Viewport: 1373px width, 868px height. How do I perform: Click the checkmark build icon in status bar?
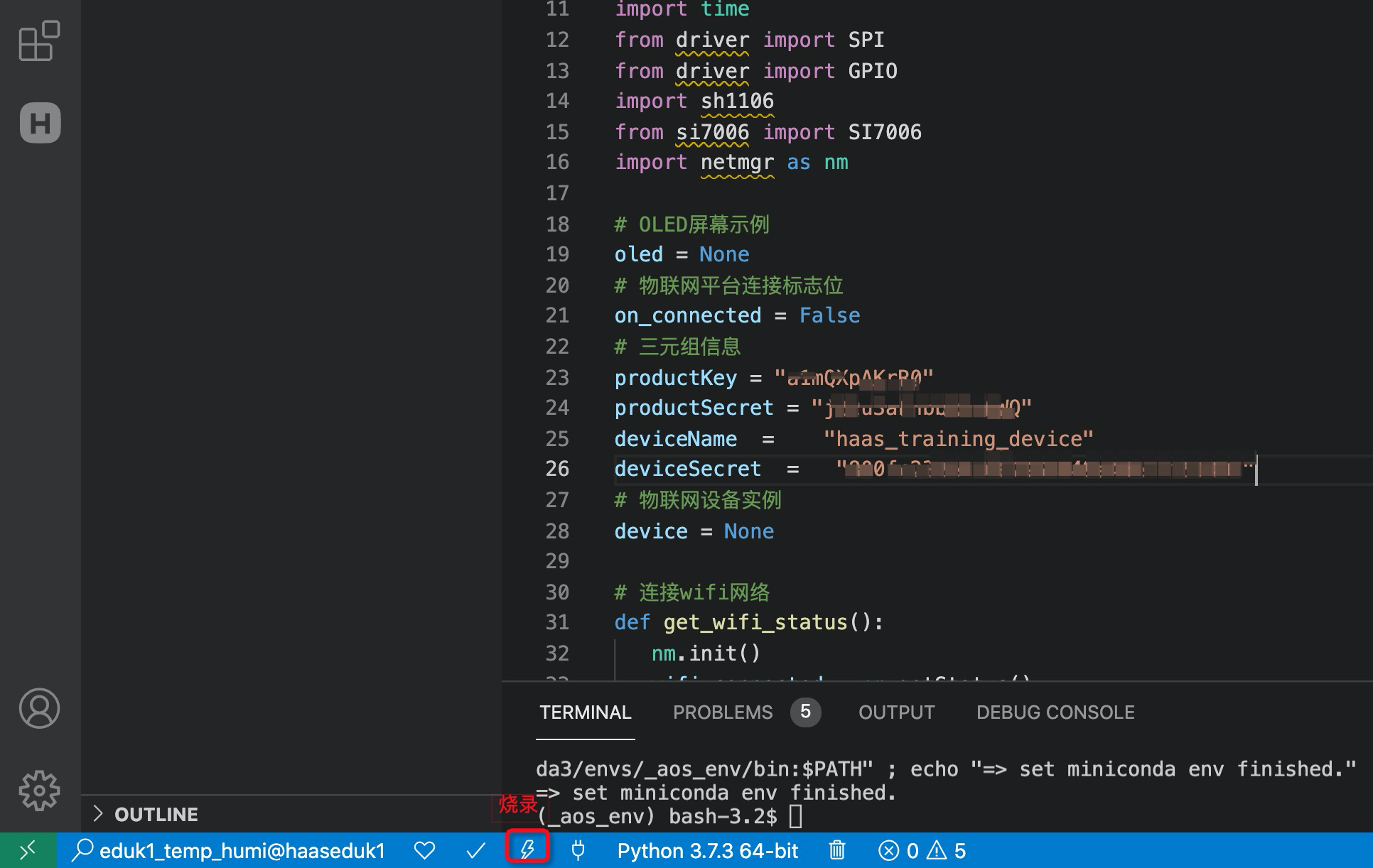point(476,850)
